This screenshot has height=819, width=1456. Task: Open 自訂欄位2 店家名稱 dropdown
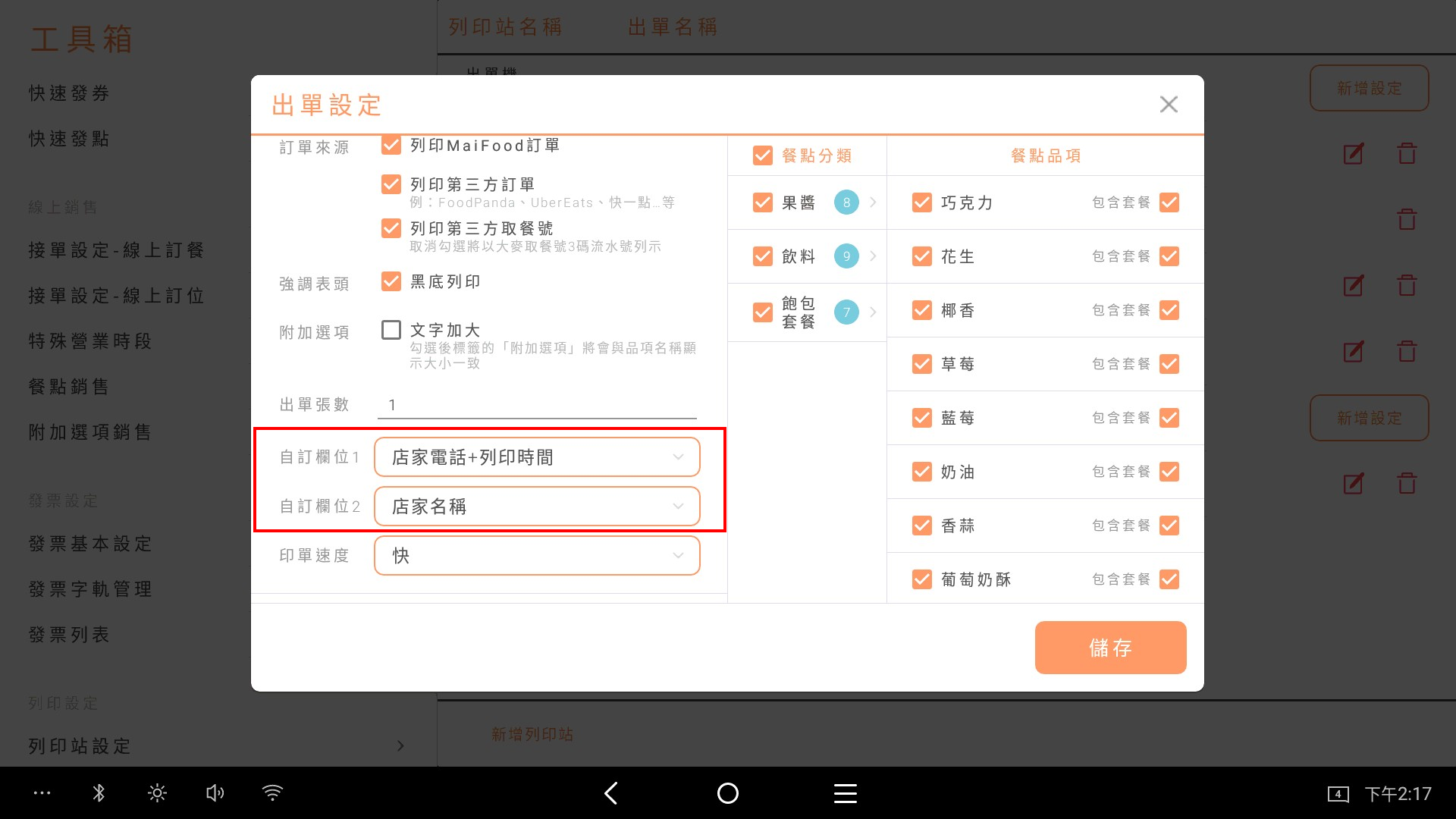536,507
